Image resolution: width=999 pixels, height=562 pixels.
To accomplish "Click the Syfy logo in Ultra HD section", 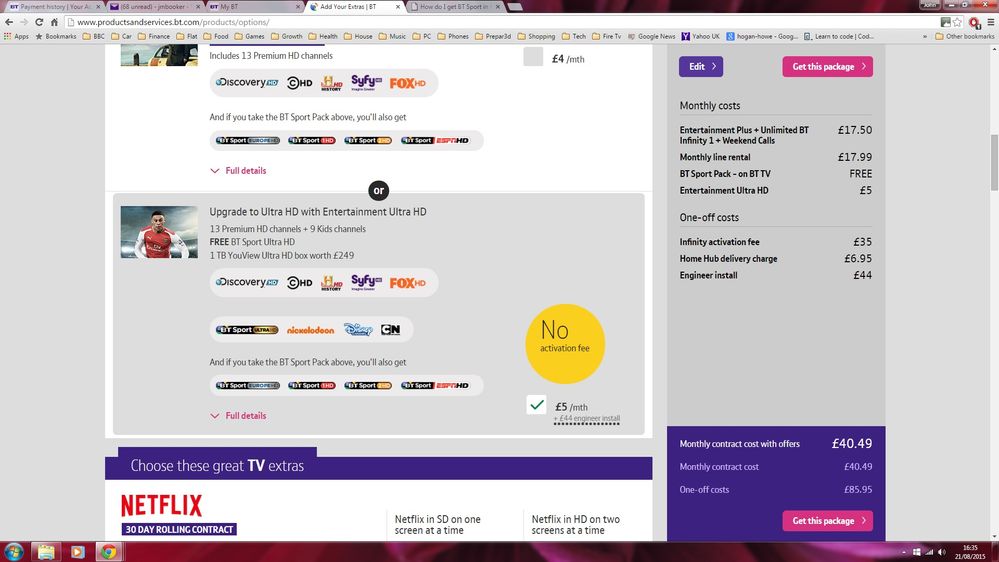I will pyautogui.click(x=366, y=282).
